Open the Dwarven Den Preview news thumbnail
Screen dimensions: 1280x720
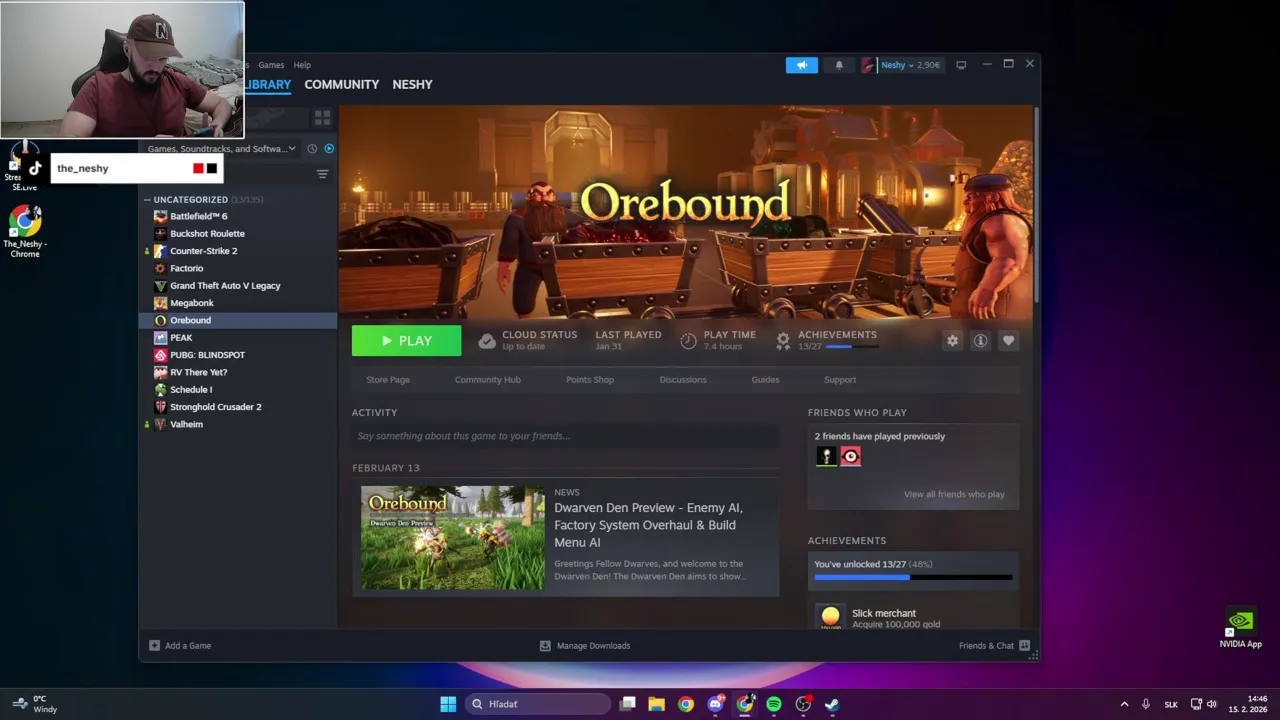coord(453,538)
